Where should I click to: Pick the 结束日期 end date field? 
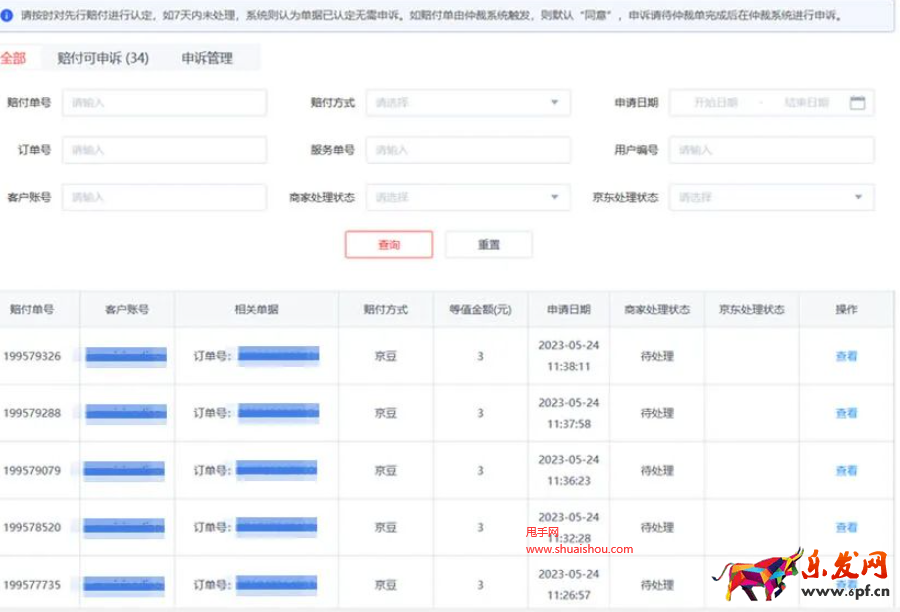806,103
